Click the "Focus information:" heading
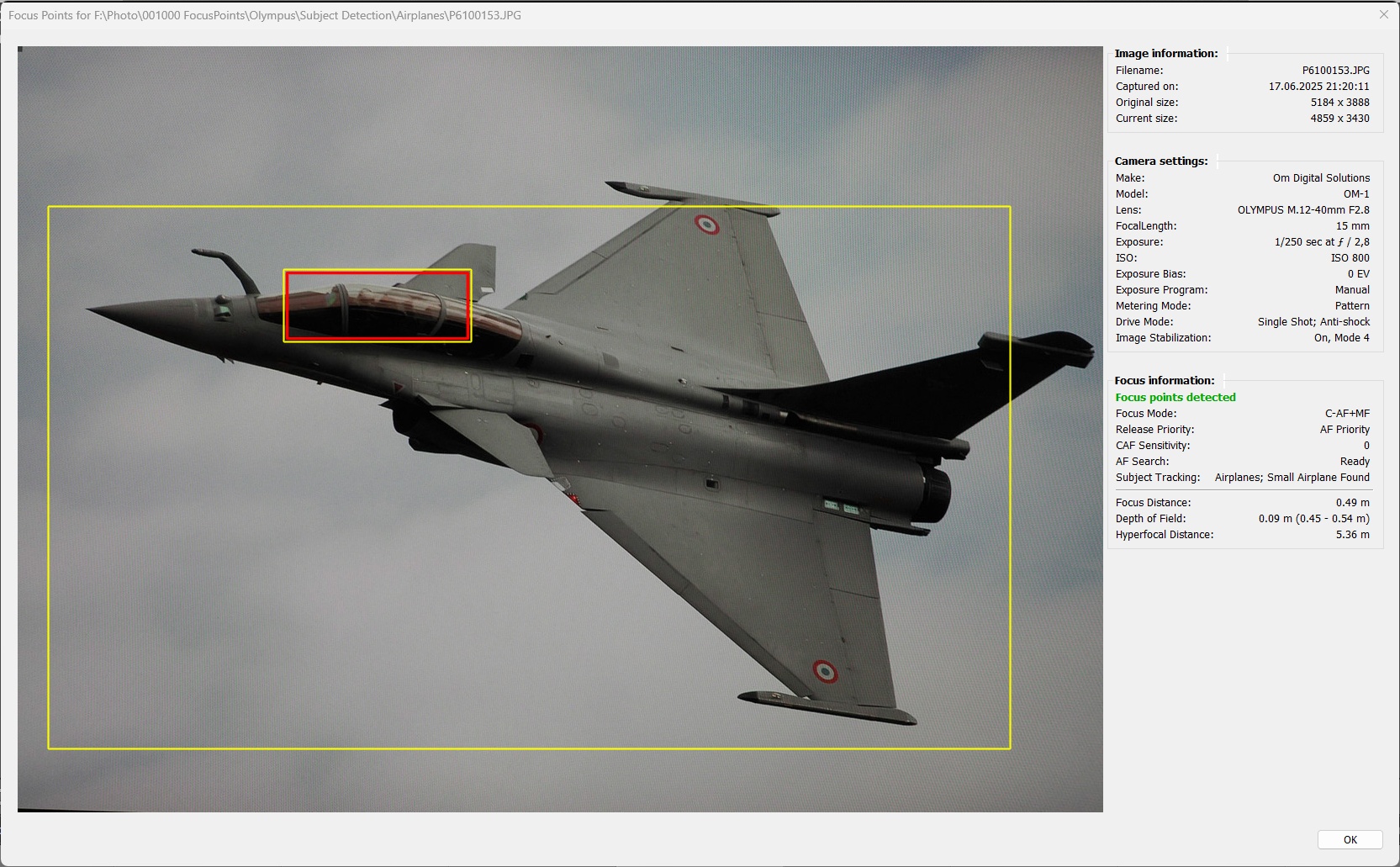1400x867 pixels. (x=1164, y=380)
